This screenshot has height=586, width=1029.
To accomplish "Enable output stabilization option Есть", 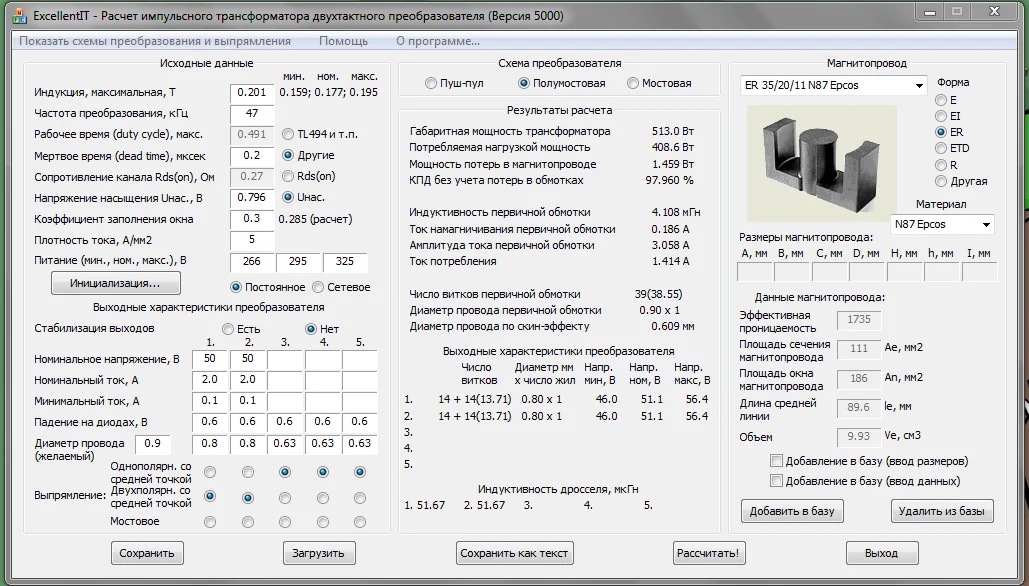I will tap(228, 329).
